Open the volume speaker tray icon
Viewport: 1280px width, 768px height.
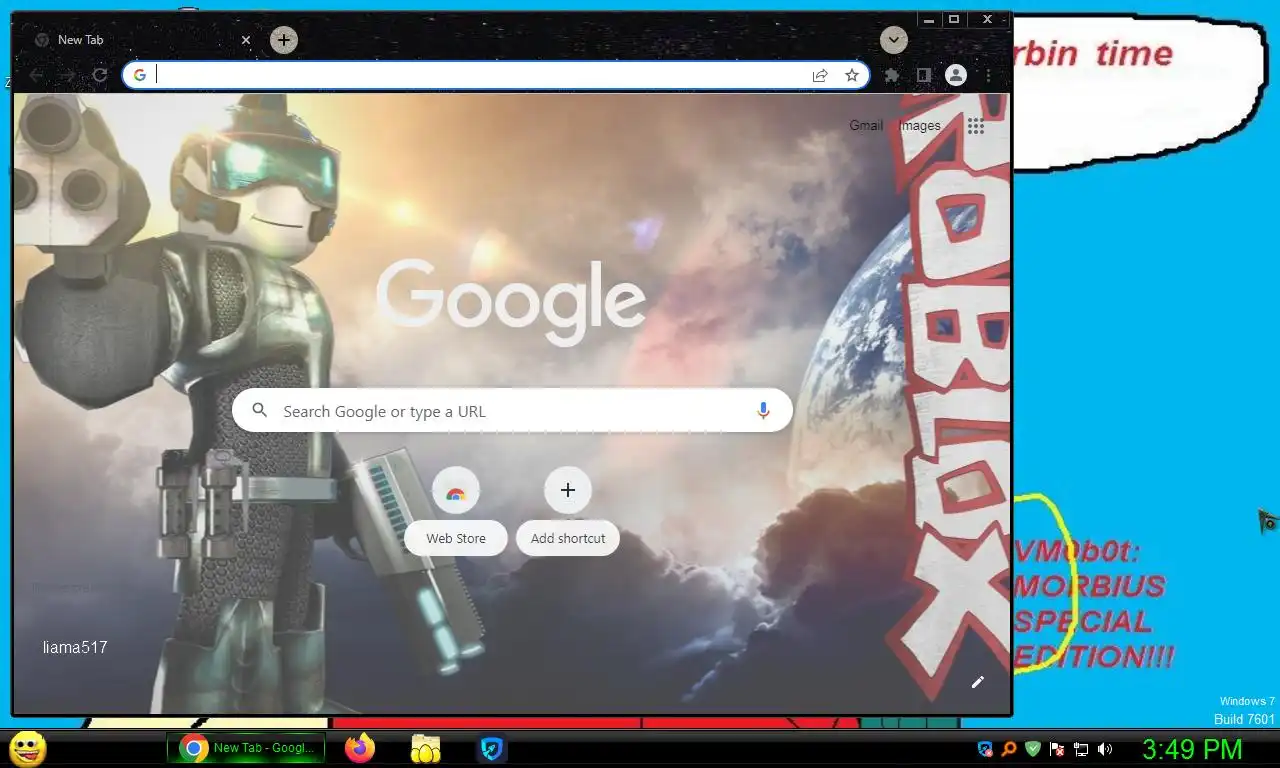click(x=1105, y=748)
